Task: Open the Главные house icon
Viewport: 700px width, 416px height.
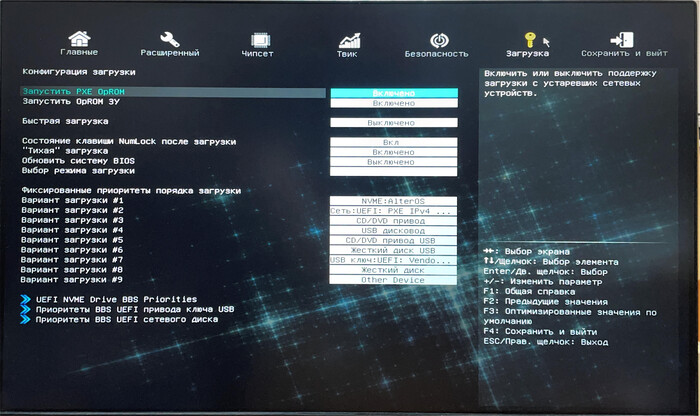Action: click(80, 37)
